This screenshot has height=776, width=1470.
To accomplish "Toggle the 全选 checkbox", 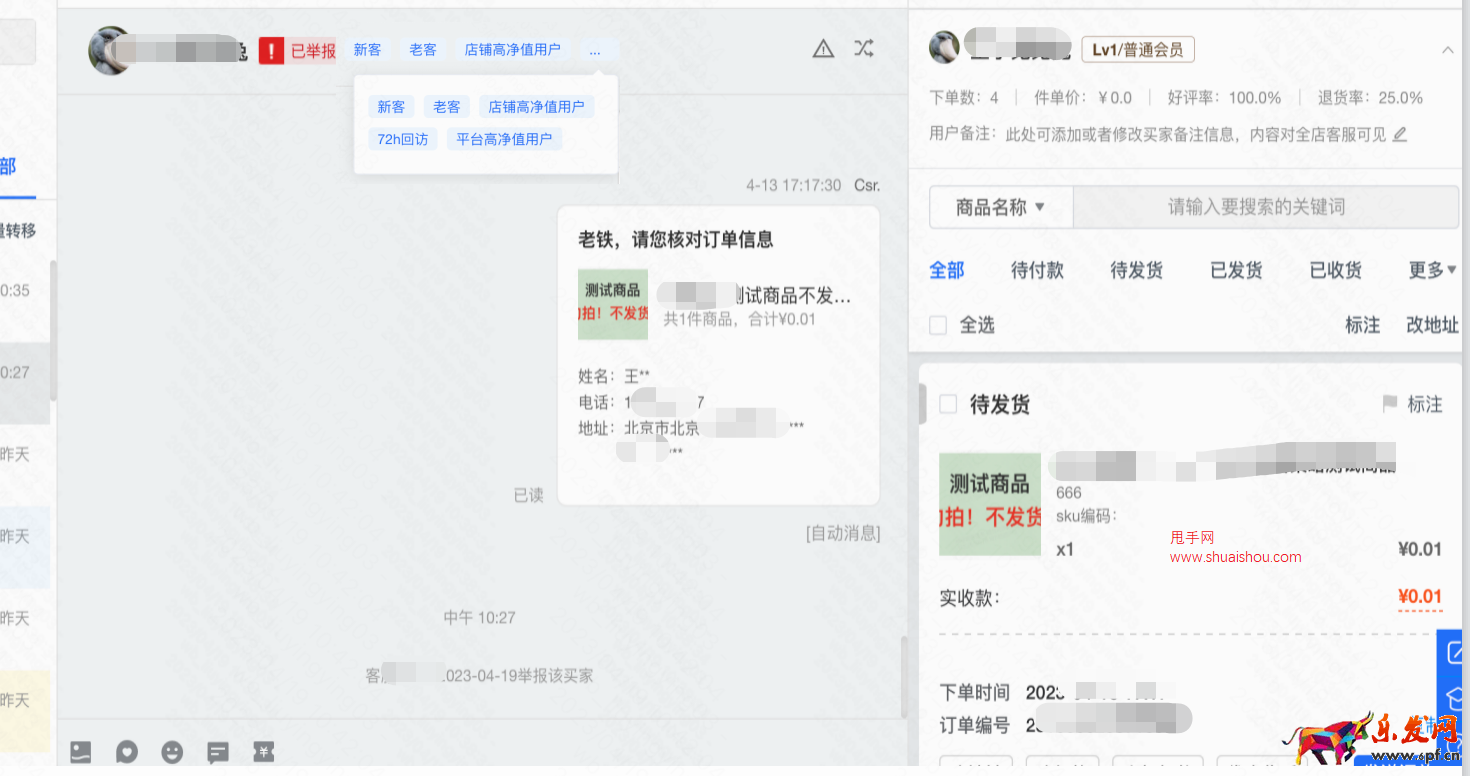I will pyautogui.click(x=937, y=325).
